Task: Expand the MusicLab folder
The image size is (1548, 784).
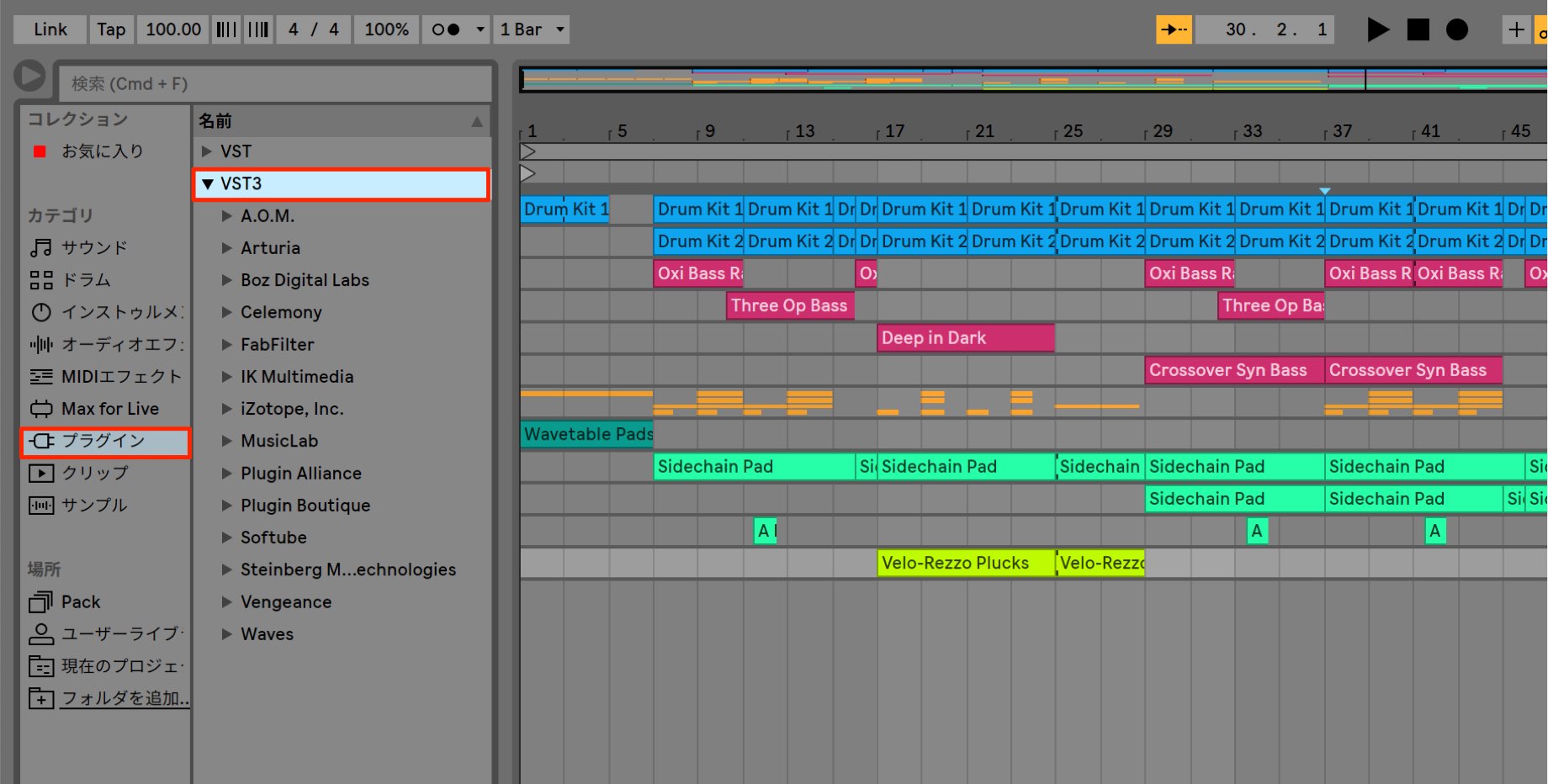Action: point(226,441)
